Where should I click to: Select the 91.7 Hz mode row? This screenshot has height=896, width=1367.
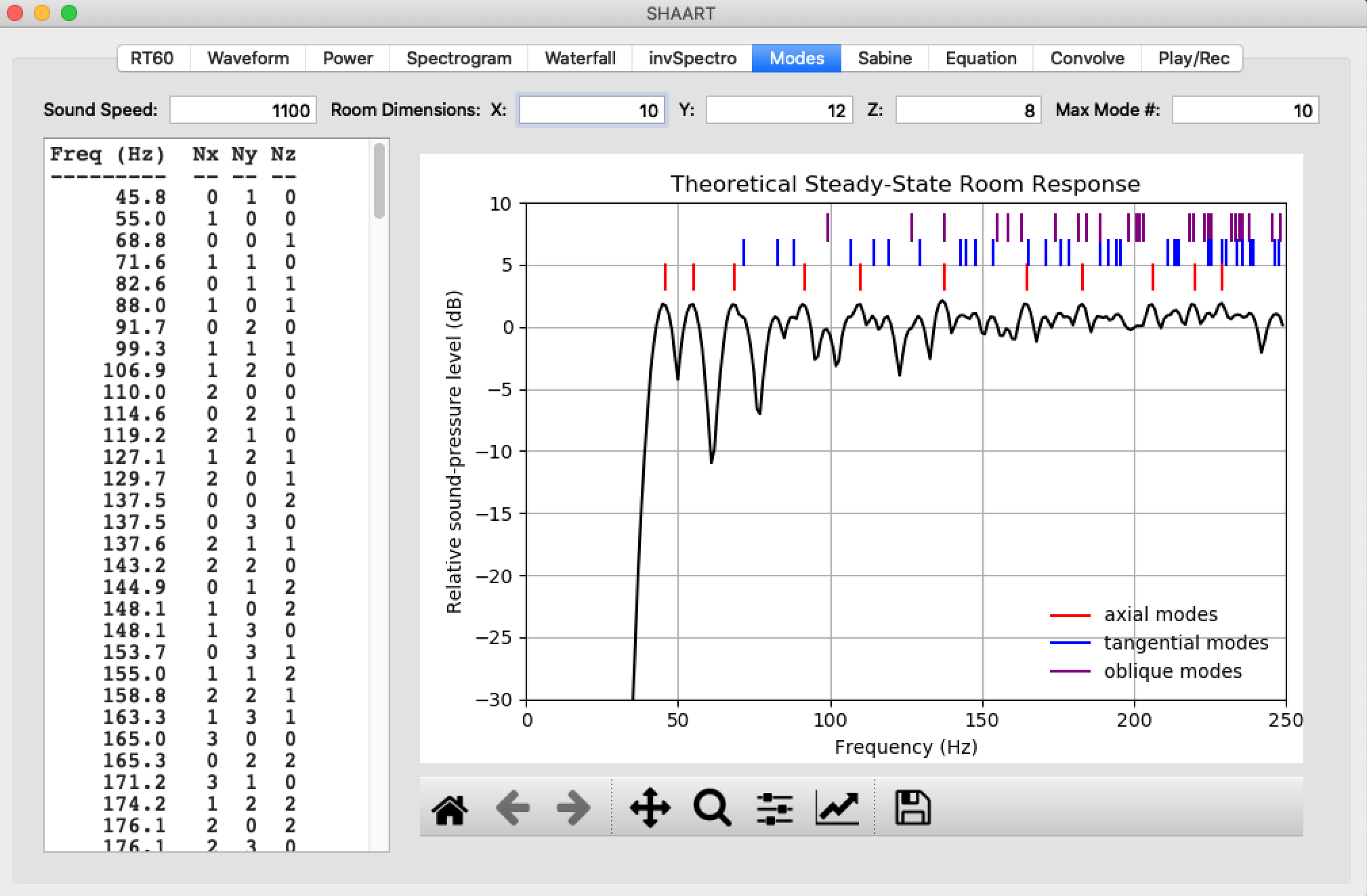(207, 327)
